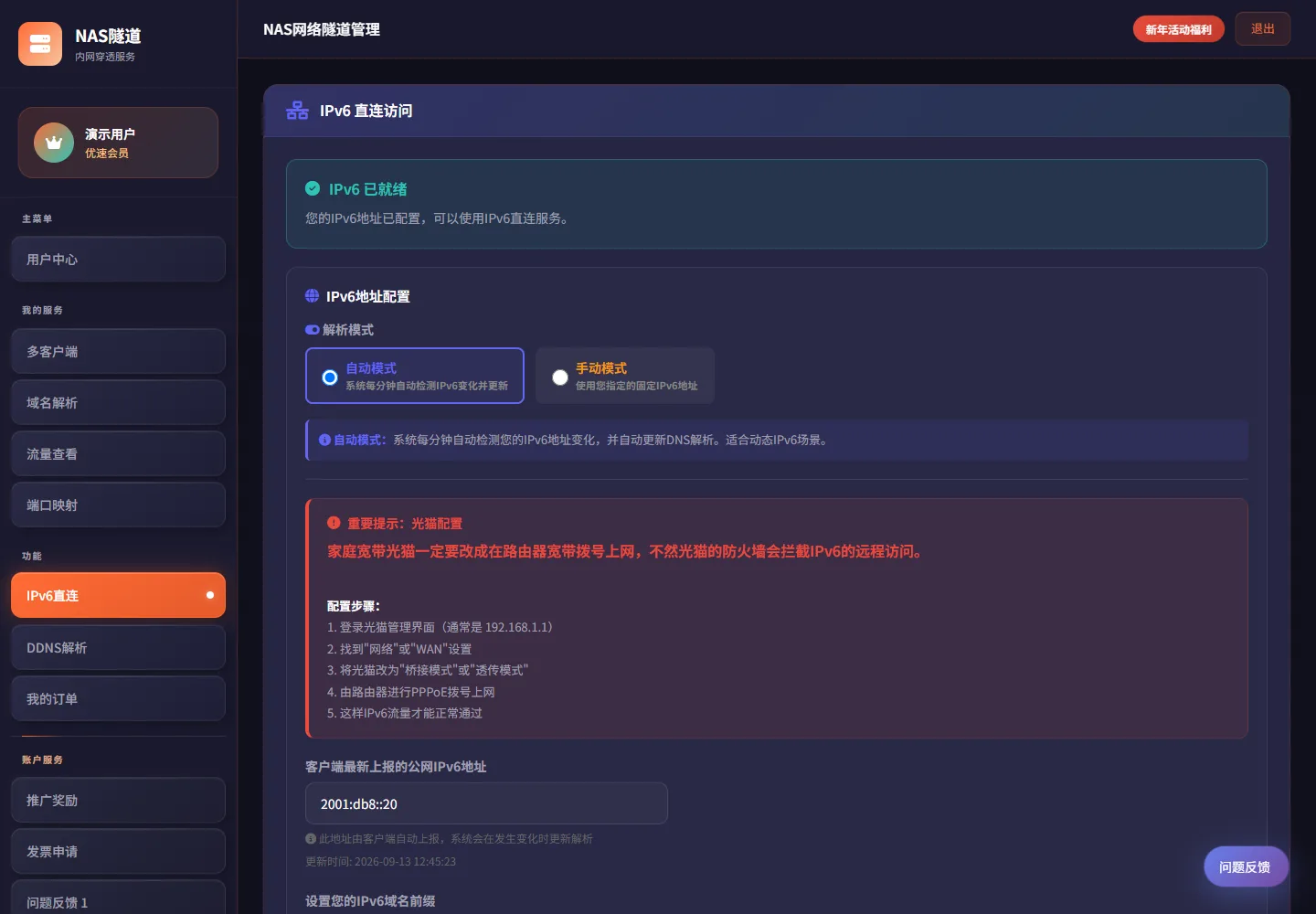
Task: Click the 您的IPv6地址已配置 status message
Action: coord(439,218)
